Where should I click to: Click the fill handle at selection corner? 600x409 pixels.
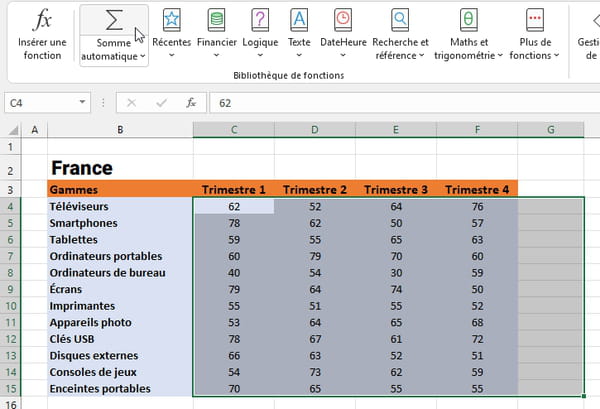[x=584, y=396]
